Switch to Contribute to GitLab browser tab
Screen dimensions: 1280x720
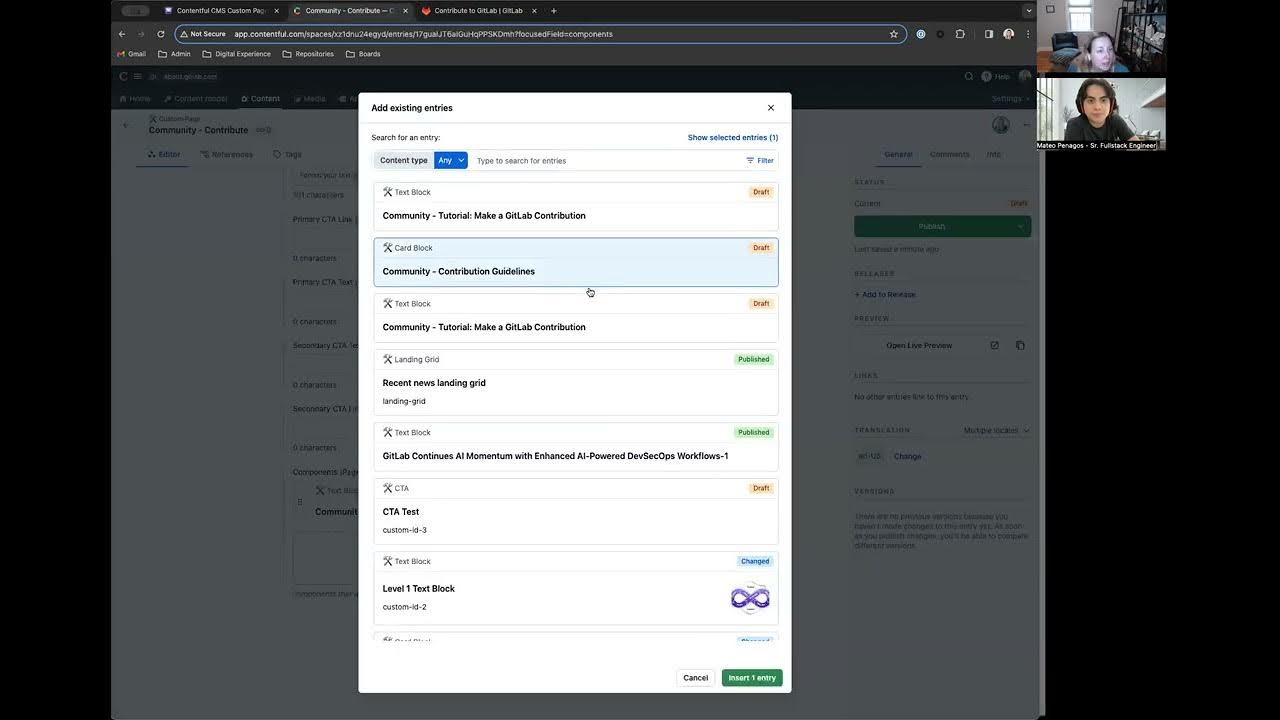(x=478, y=11)
